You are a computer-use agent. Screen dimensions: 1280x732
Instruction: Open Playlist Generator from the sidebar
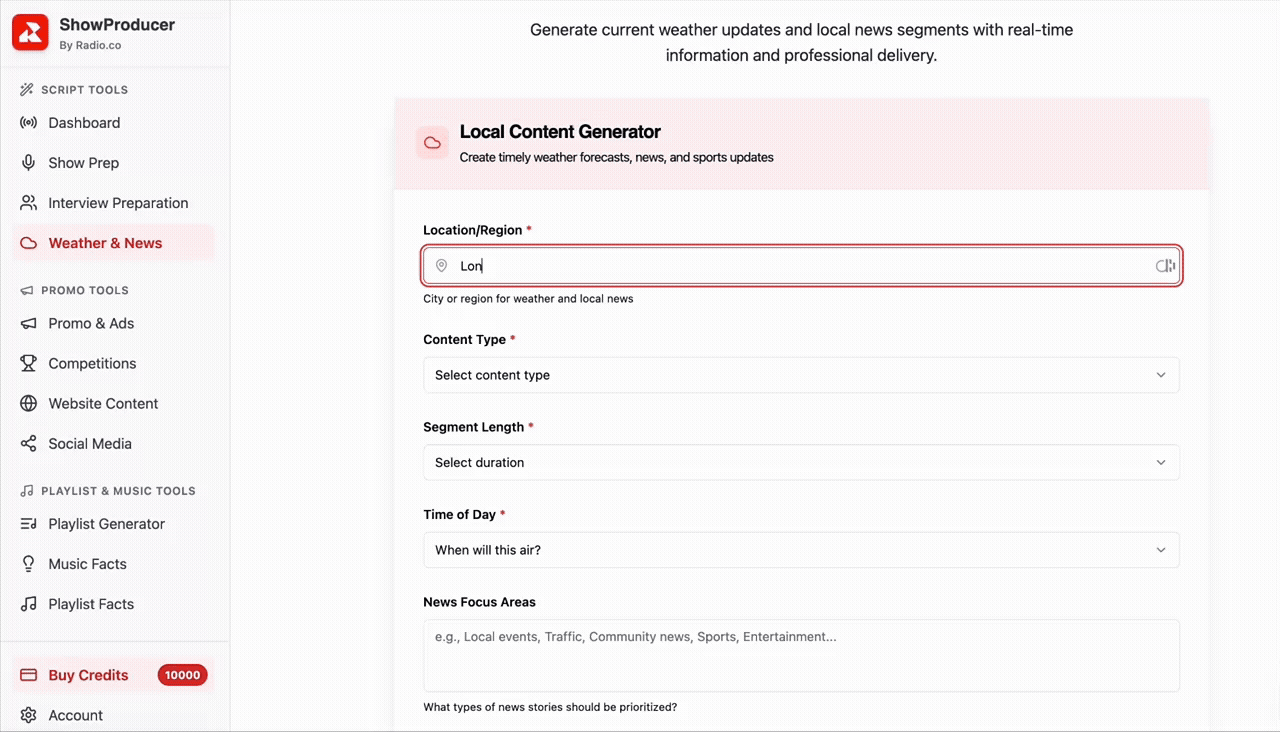pyautogui.click(x=106, y=524)
